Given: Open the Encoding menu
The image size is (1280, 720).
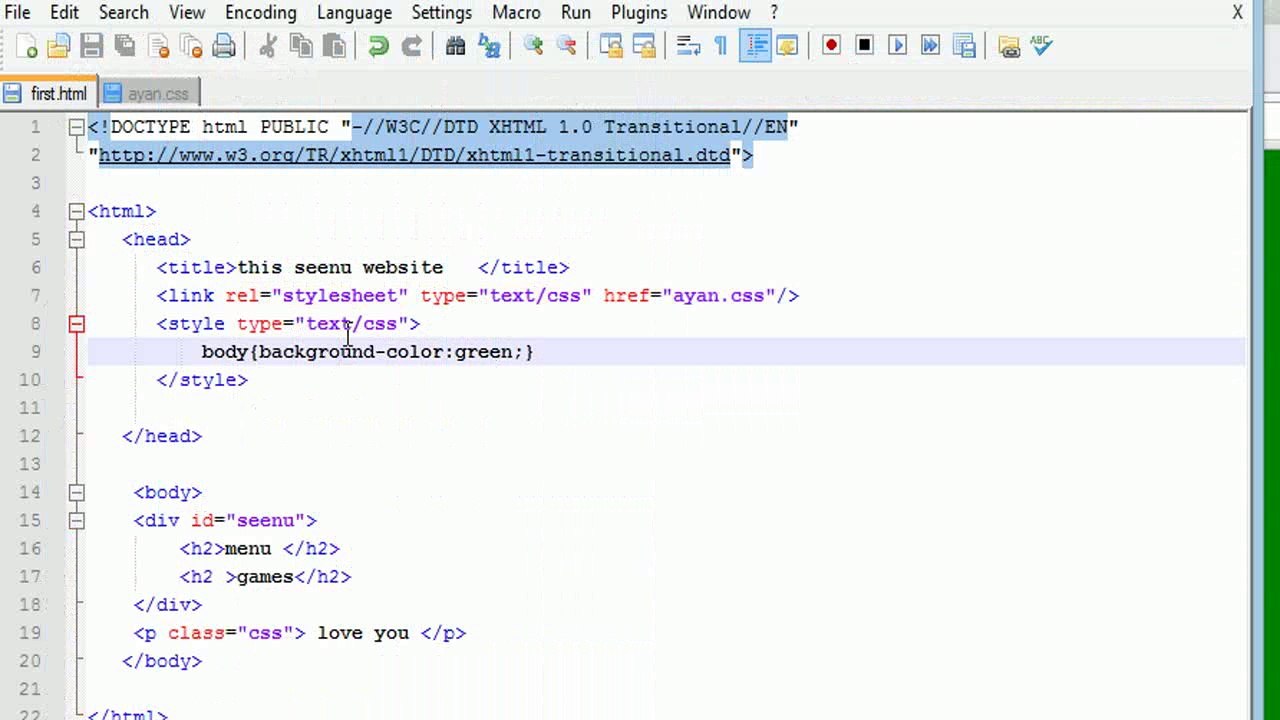Looking at the screenshot, I should point(260,13).
